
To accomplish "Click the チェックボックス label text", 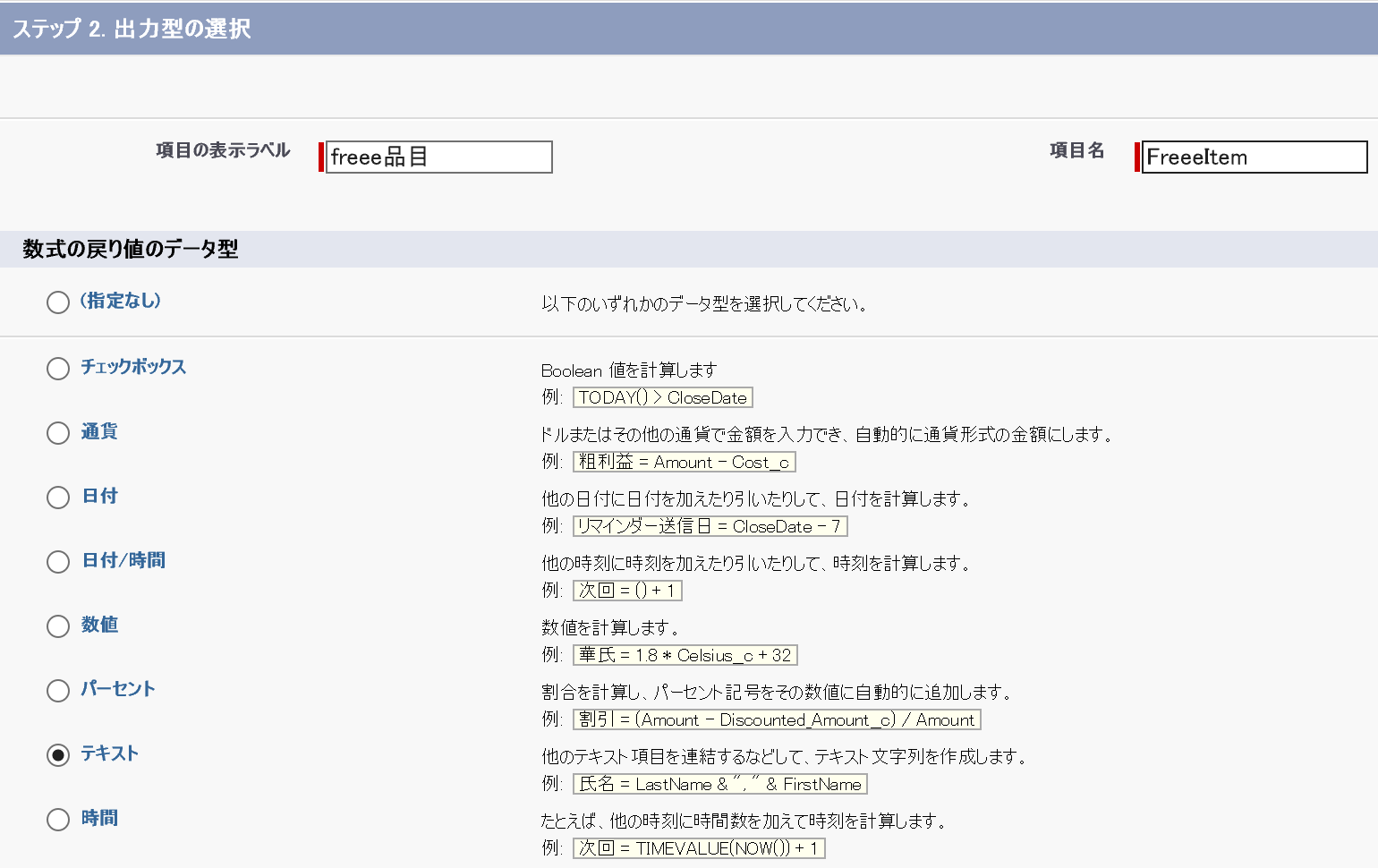I will (133, 367).
